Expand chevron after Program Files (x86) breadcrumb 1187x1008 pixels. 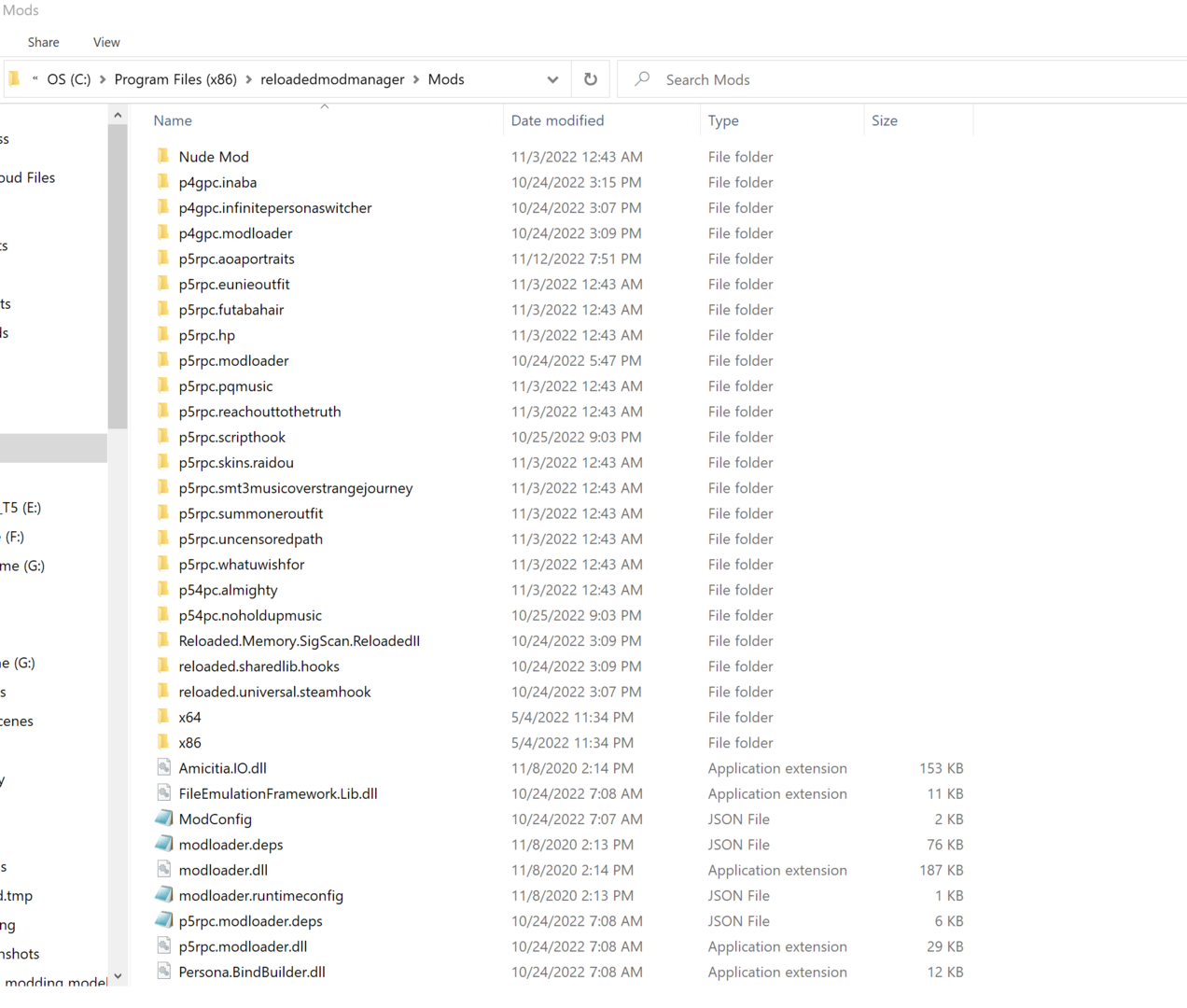249,79
